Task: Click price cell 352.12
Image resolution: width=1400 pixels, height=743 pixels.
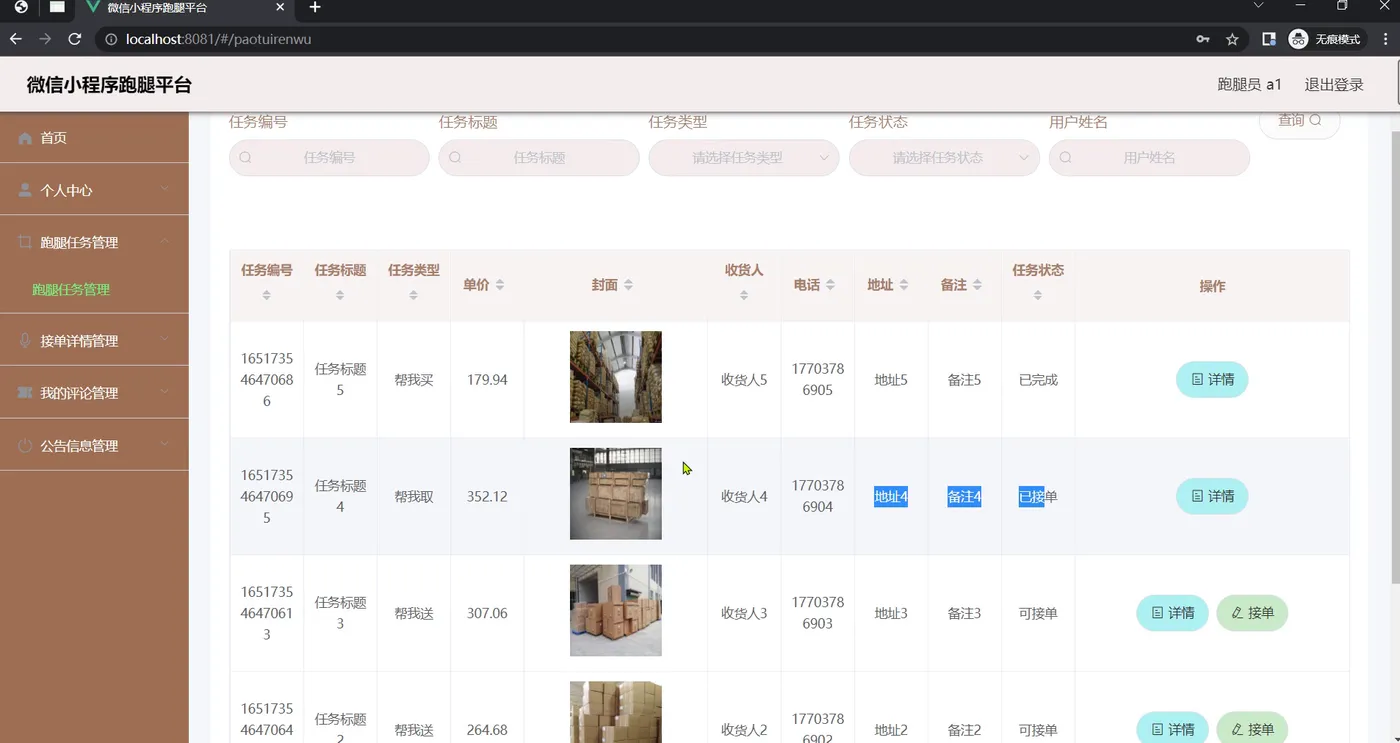Action: pyautogui.click(x=487, y=496)
